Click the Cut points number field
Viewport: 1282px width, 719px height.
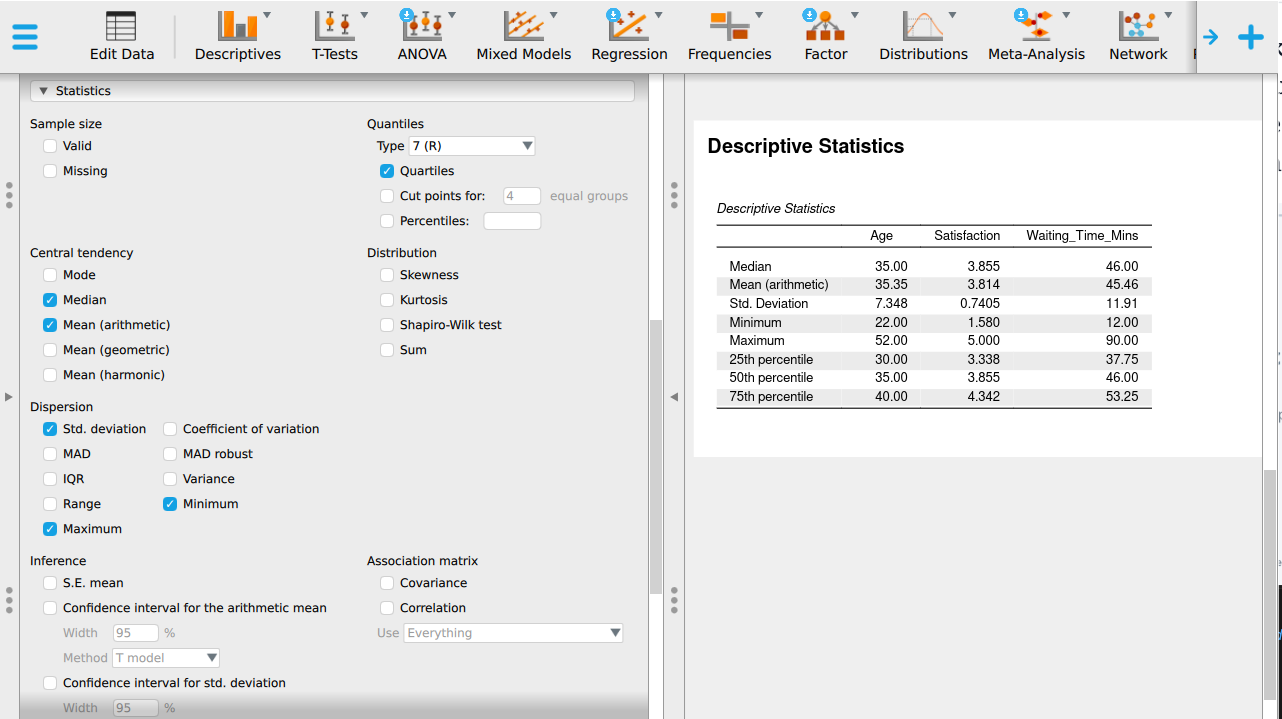click(522, 196)
